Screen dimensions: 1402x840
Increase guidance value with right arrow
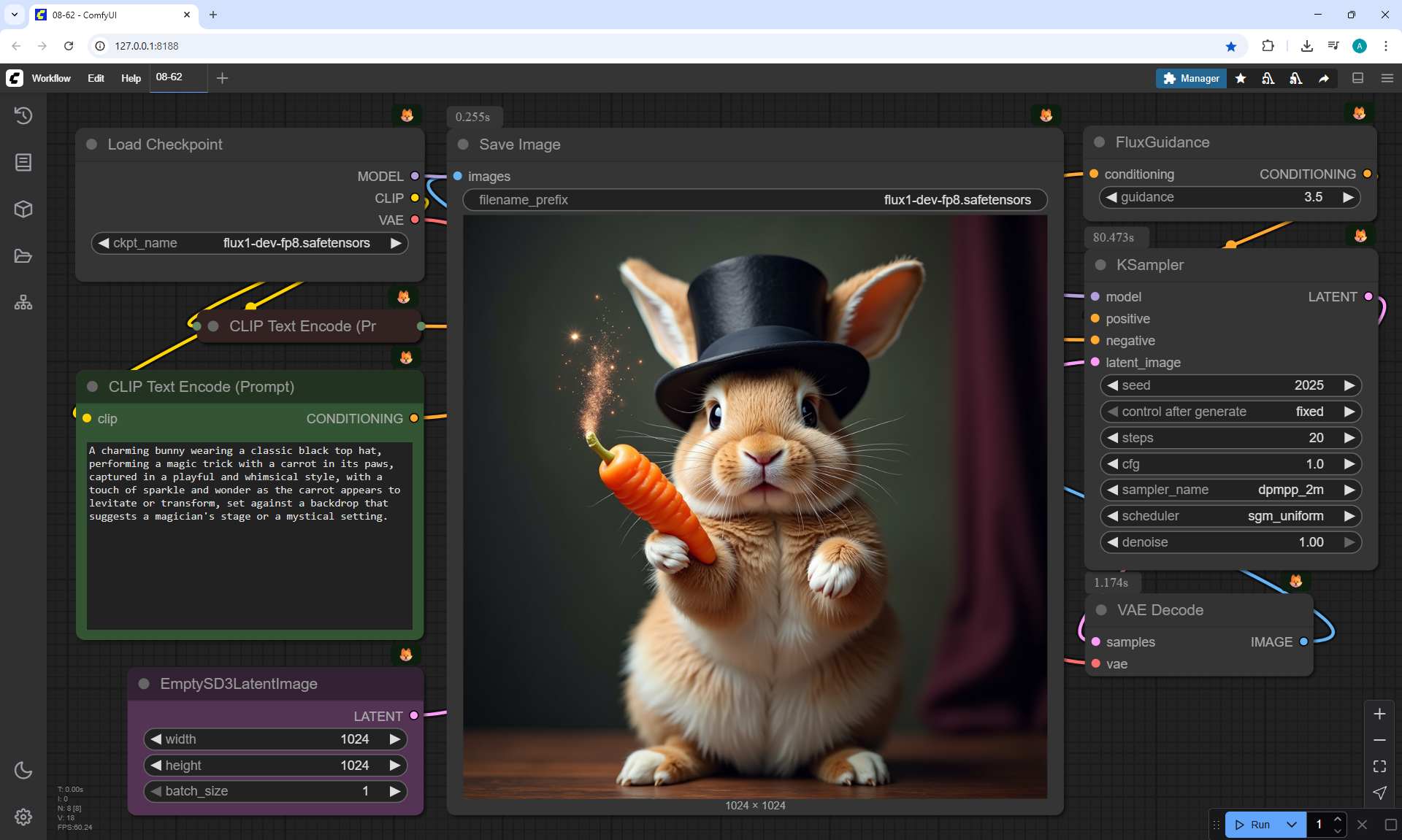click(x=1348, y=197)
